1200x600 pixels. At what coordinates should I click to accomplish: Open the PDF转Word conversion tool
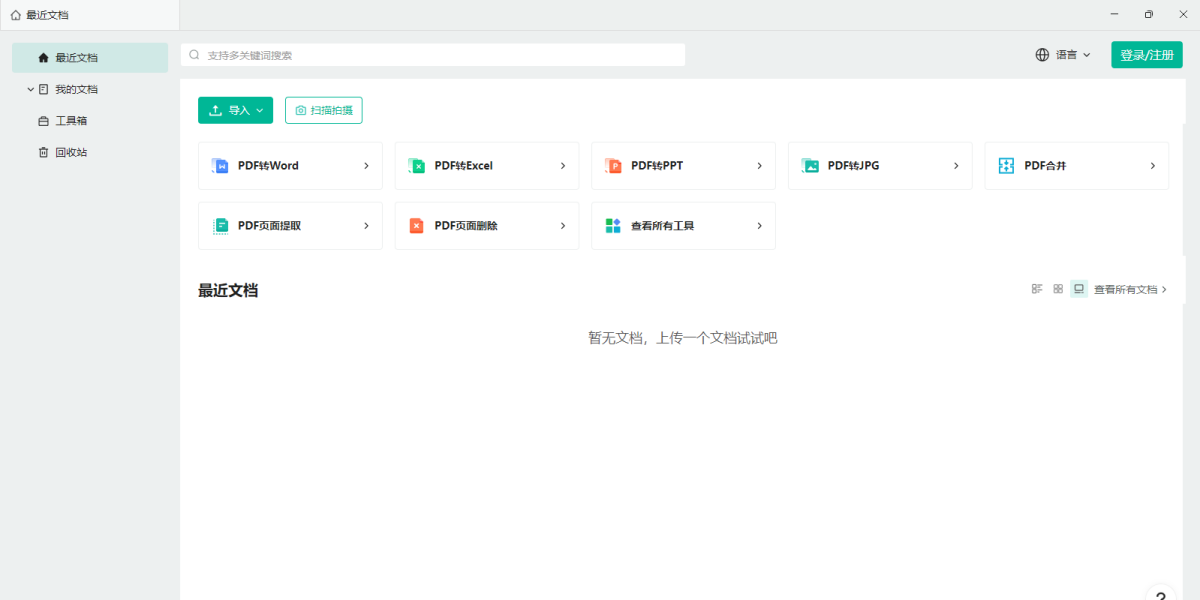(290, 166)
